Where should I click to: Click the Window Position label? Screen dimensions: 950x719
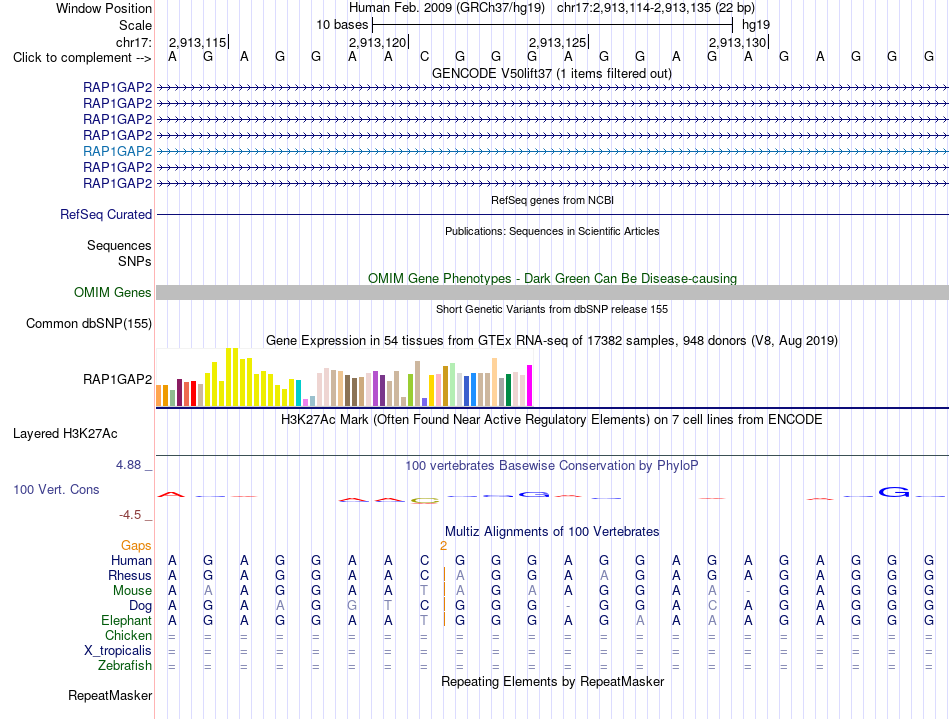(x=104, y=8)
